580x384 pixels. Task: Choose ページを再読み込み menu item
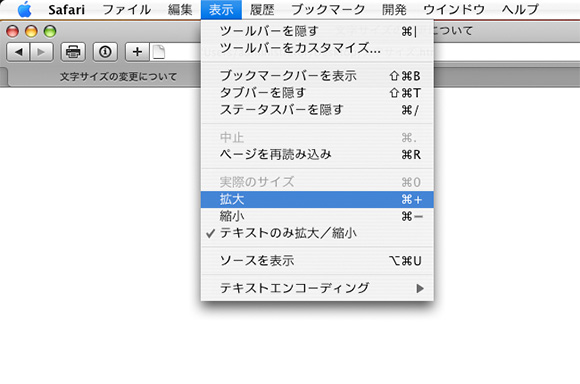pyautogui.click(x=317, y=154)
